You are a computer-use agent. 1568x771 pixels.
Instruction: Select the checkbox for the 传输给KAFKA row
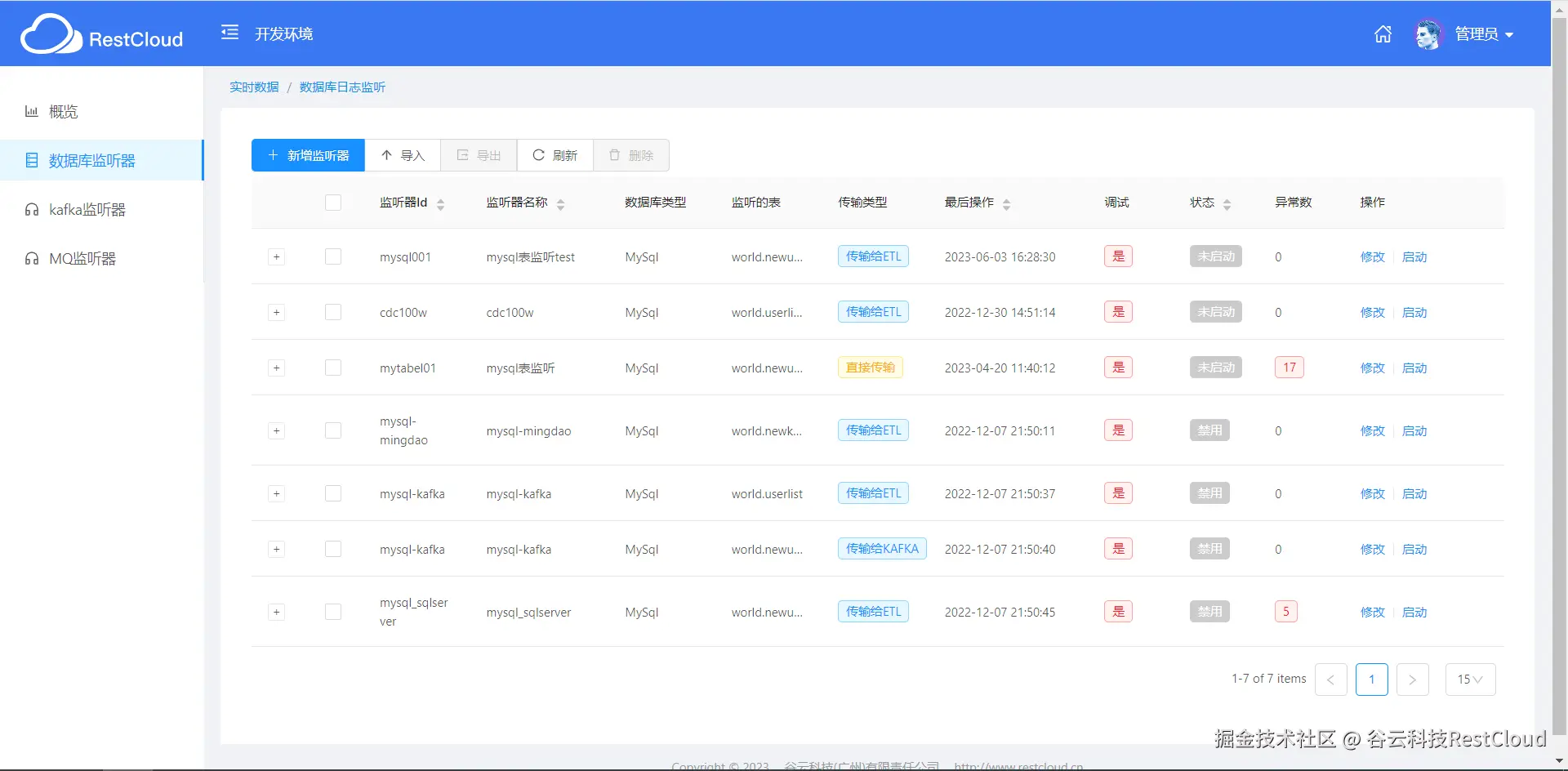333,549
